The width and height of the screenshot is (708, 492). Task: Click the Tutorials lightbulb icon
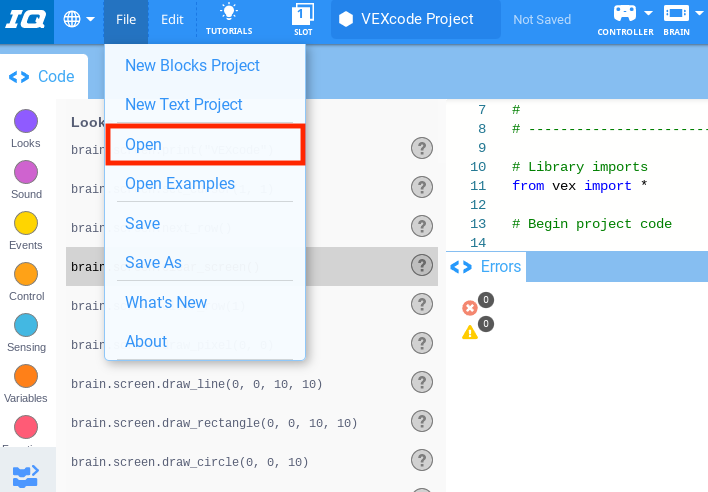pos(229,13)
